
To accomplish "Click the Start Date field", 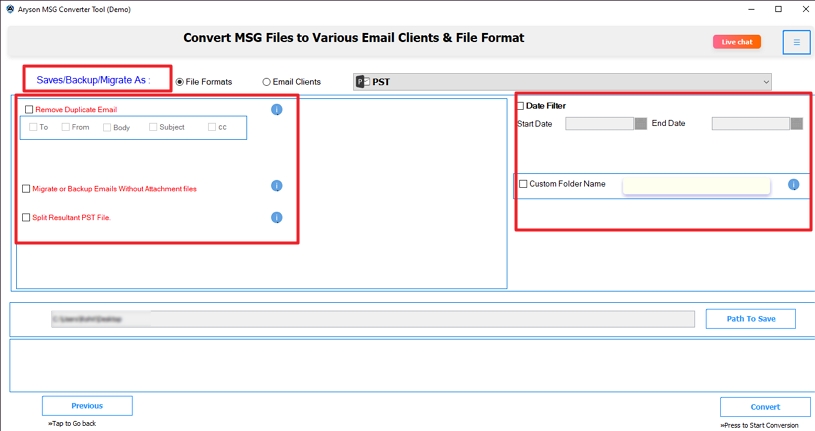I will click(x=599, y=124).
